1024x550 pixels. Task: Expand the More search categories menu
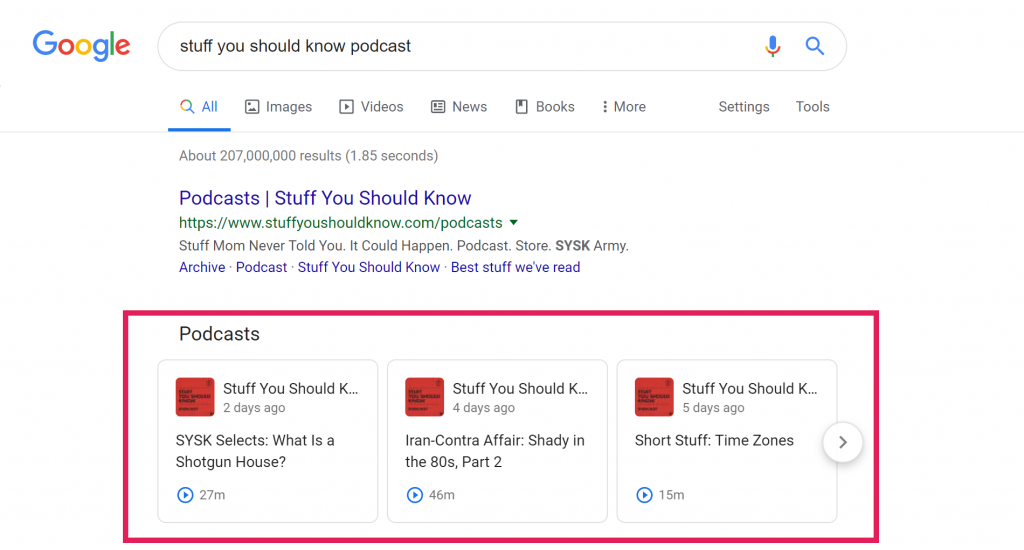point(624,106)
